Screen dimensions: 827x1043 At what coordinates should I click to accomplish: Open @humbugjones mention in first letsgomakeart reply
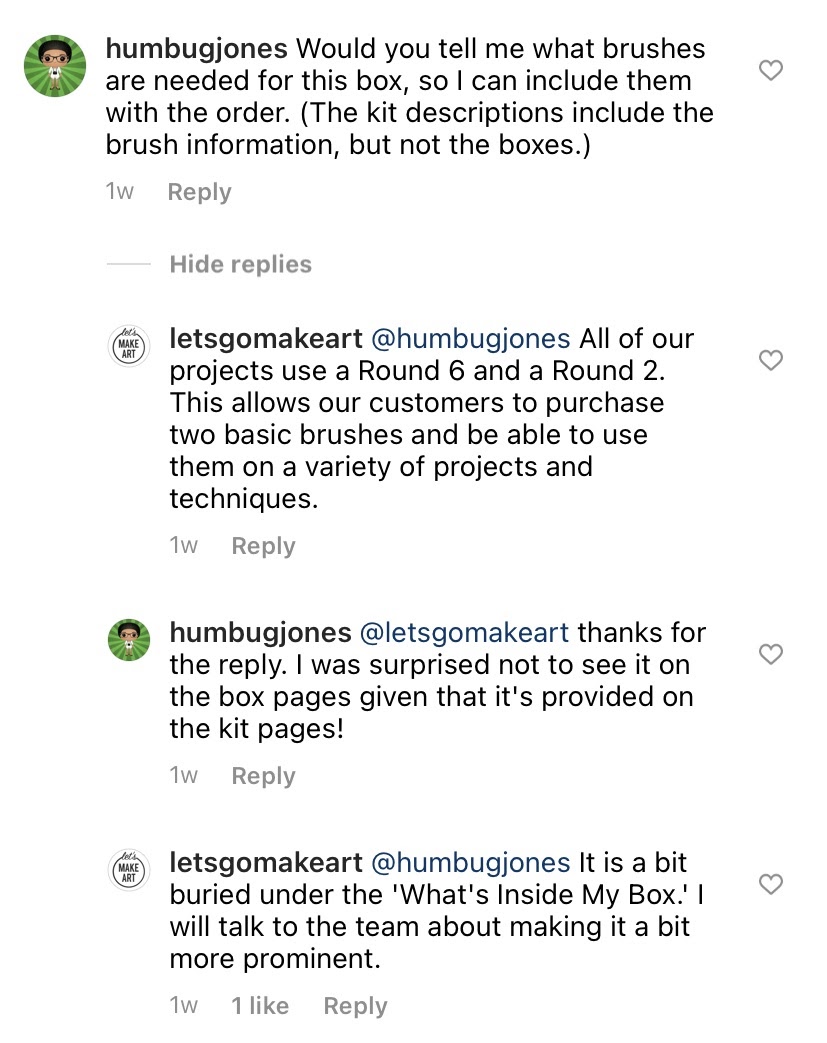(470, 339)
